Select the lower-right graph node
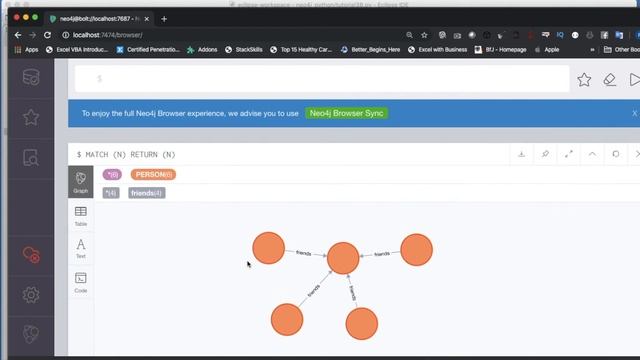This screenshot has width=640, height=360. coord(362,324)
